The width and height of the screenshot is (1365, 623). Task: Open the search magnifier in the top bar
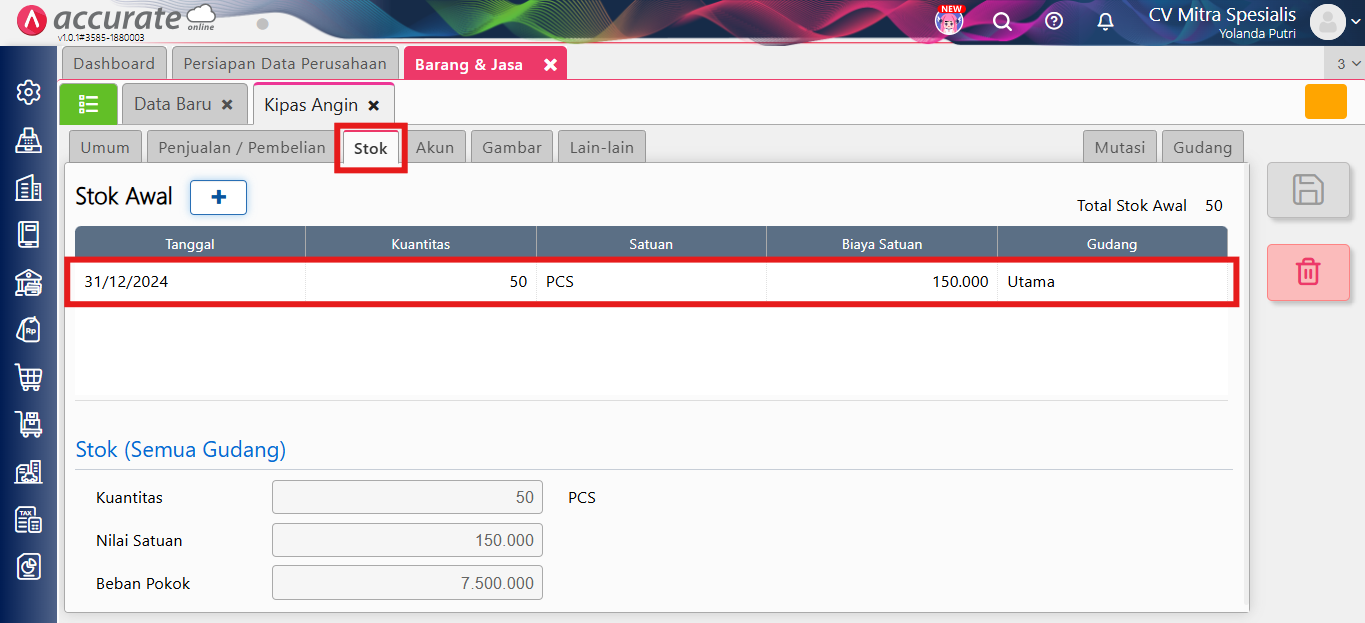point(1002,20)
